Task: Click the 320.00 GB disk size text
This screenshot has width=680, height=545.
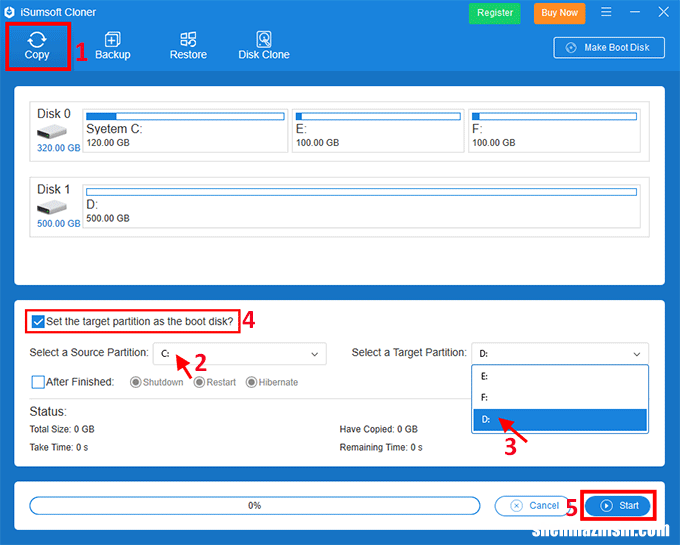Action: [59, 148]
